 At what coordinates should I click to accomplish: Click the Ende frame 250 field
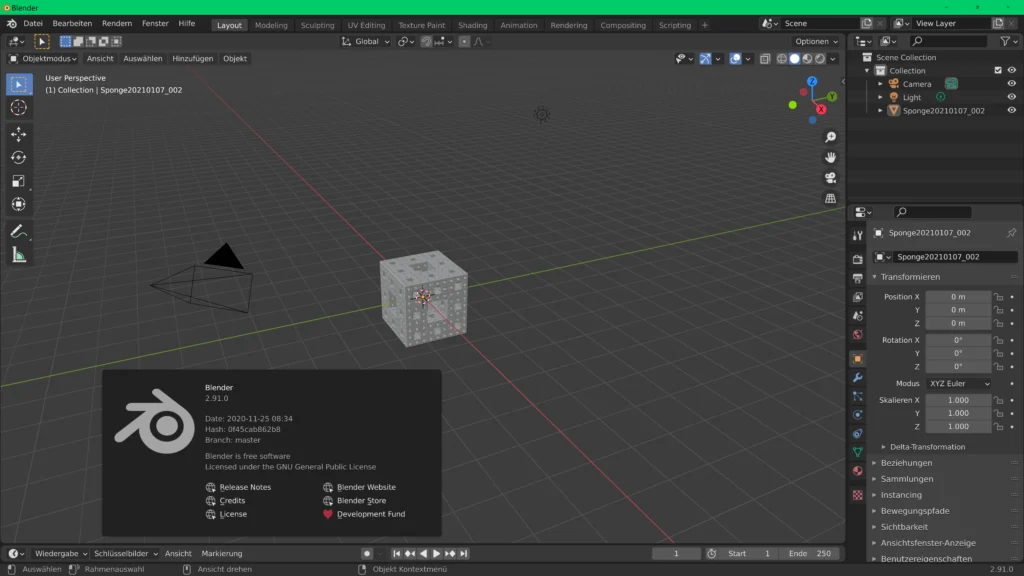(810, 553)
